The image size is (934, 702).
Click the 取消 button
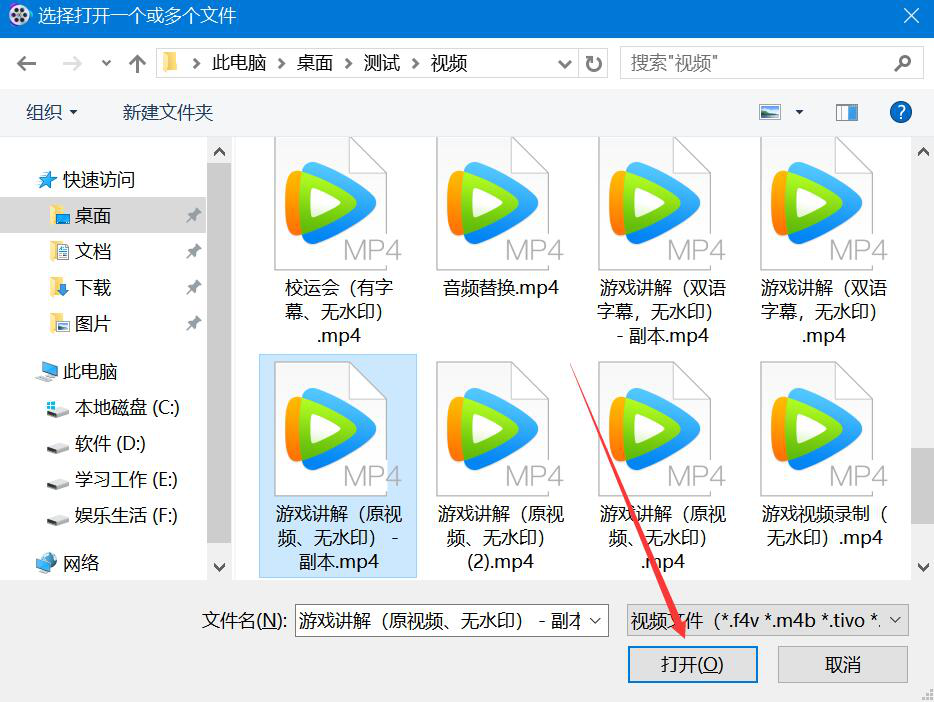coord(842,664)
